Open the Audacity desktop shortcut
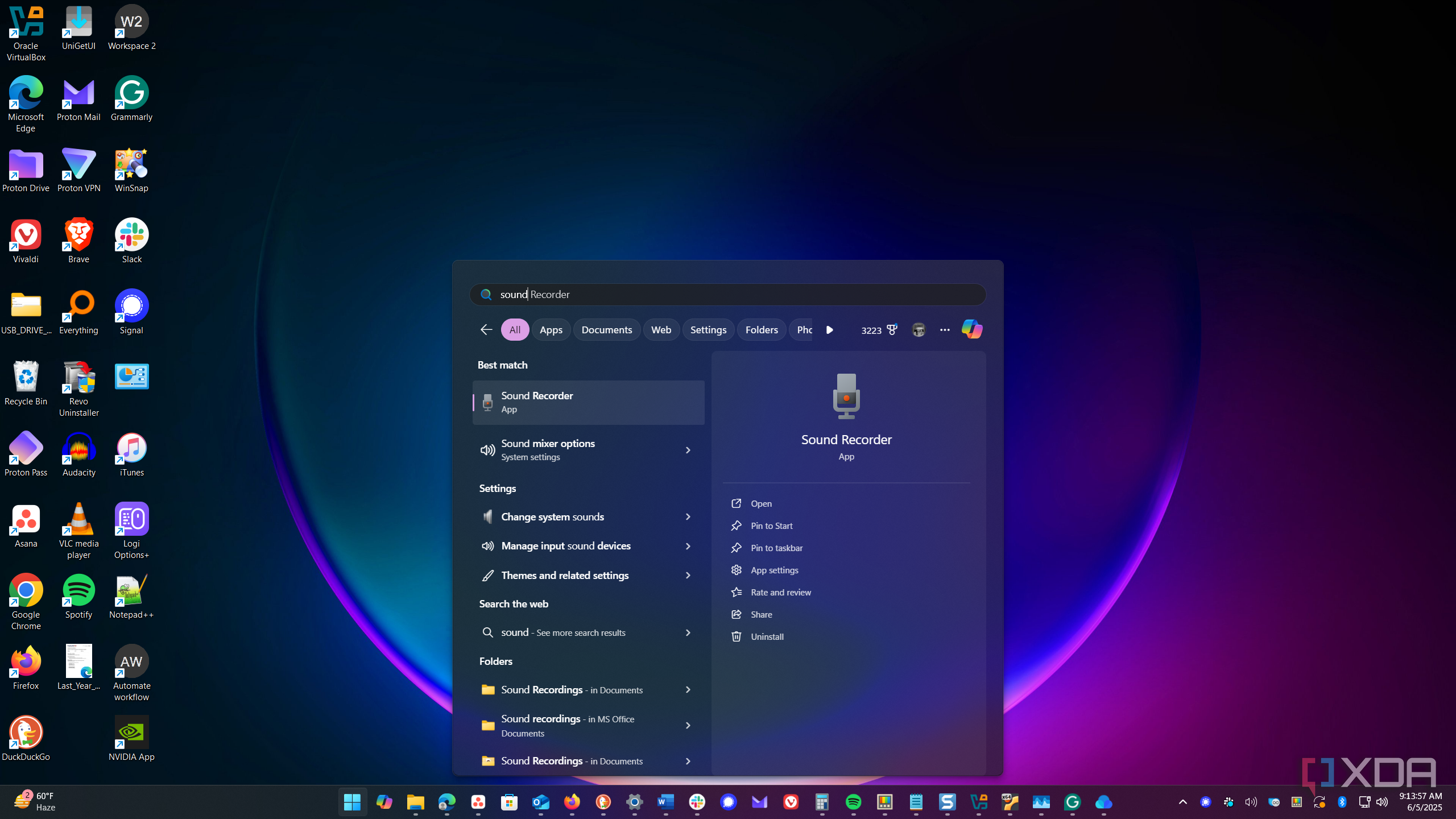This screenshot has width=1456, height=819. coord(78,454)
